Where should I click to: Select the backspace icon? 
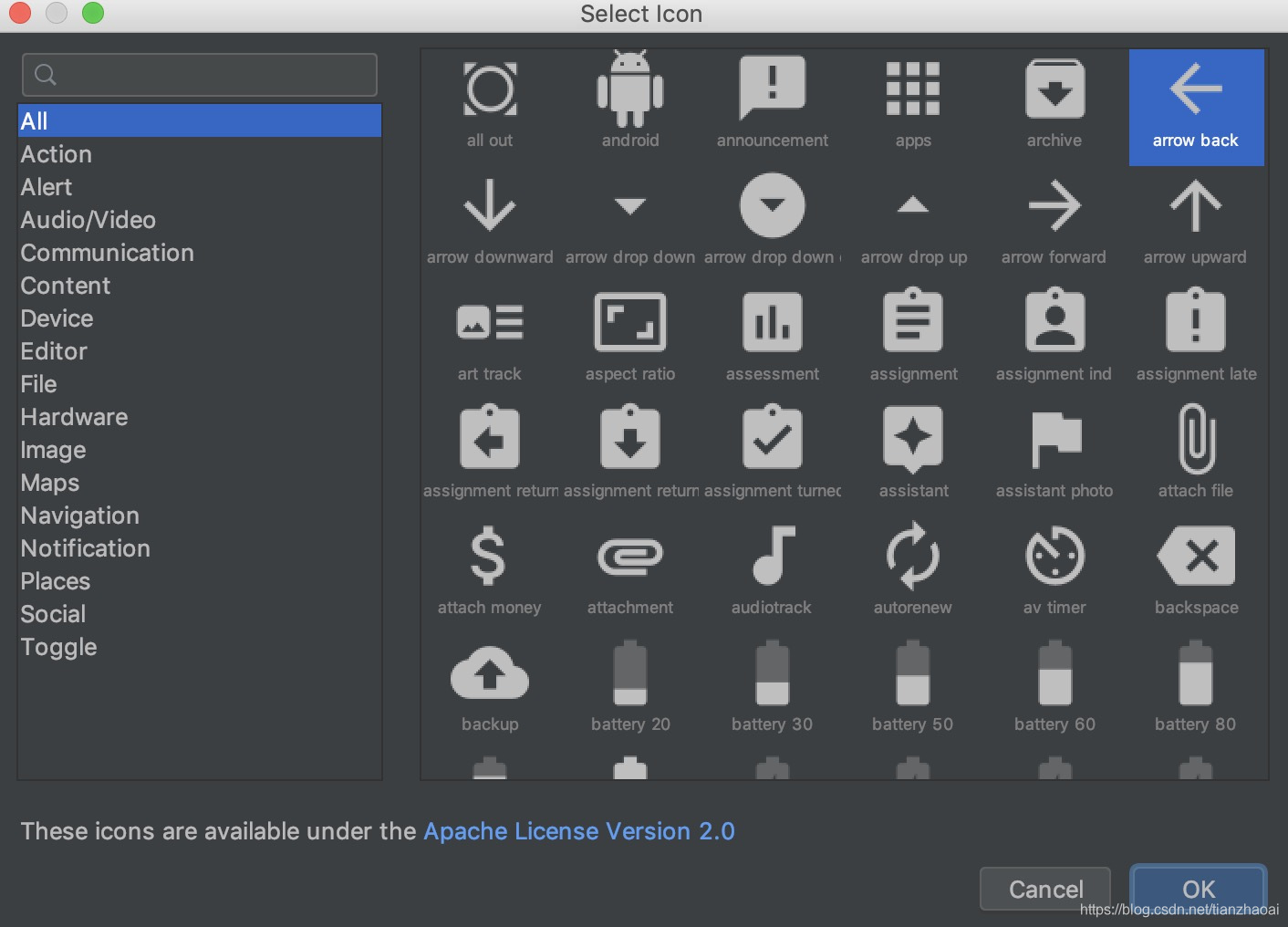1196,555
